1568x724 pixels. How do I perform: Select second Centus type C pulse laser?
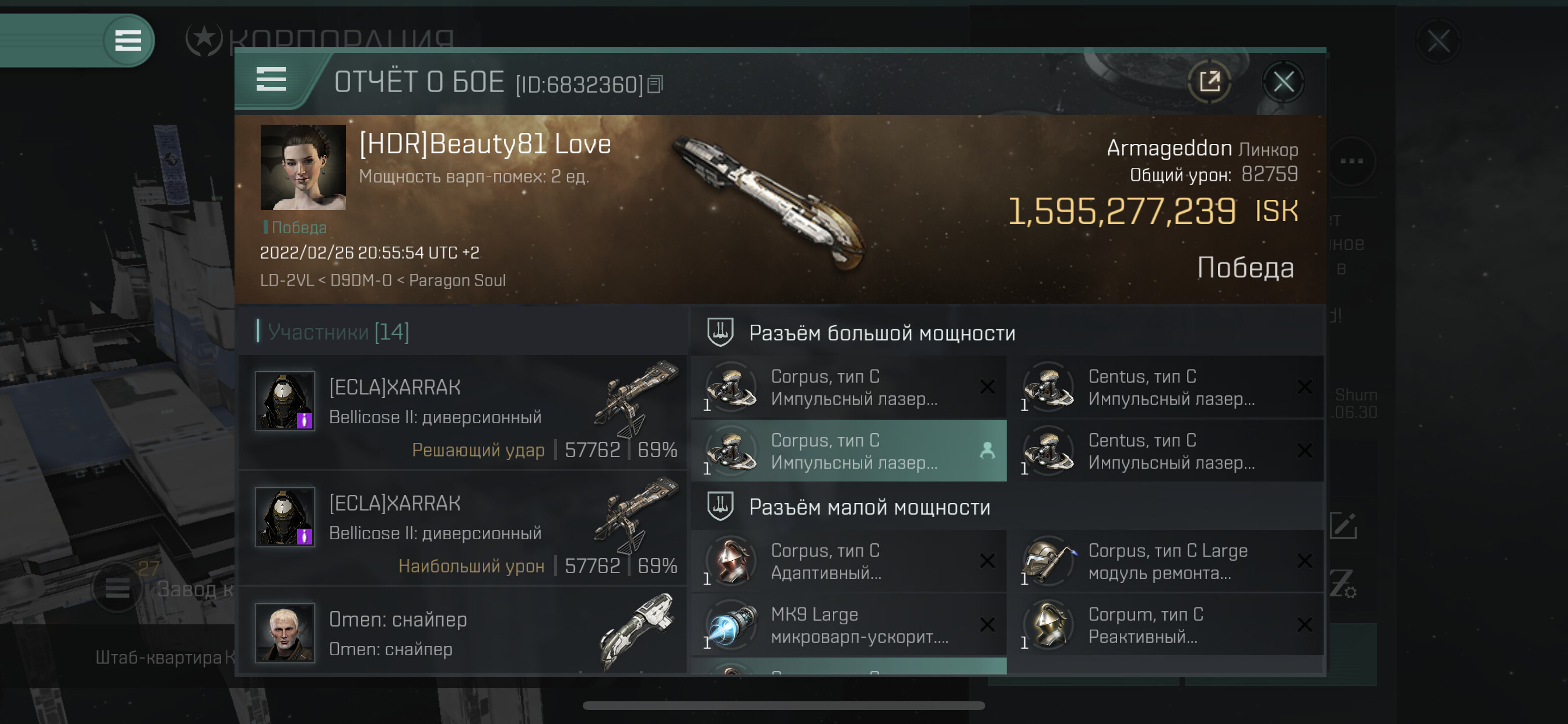[1165, 451]
